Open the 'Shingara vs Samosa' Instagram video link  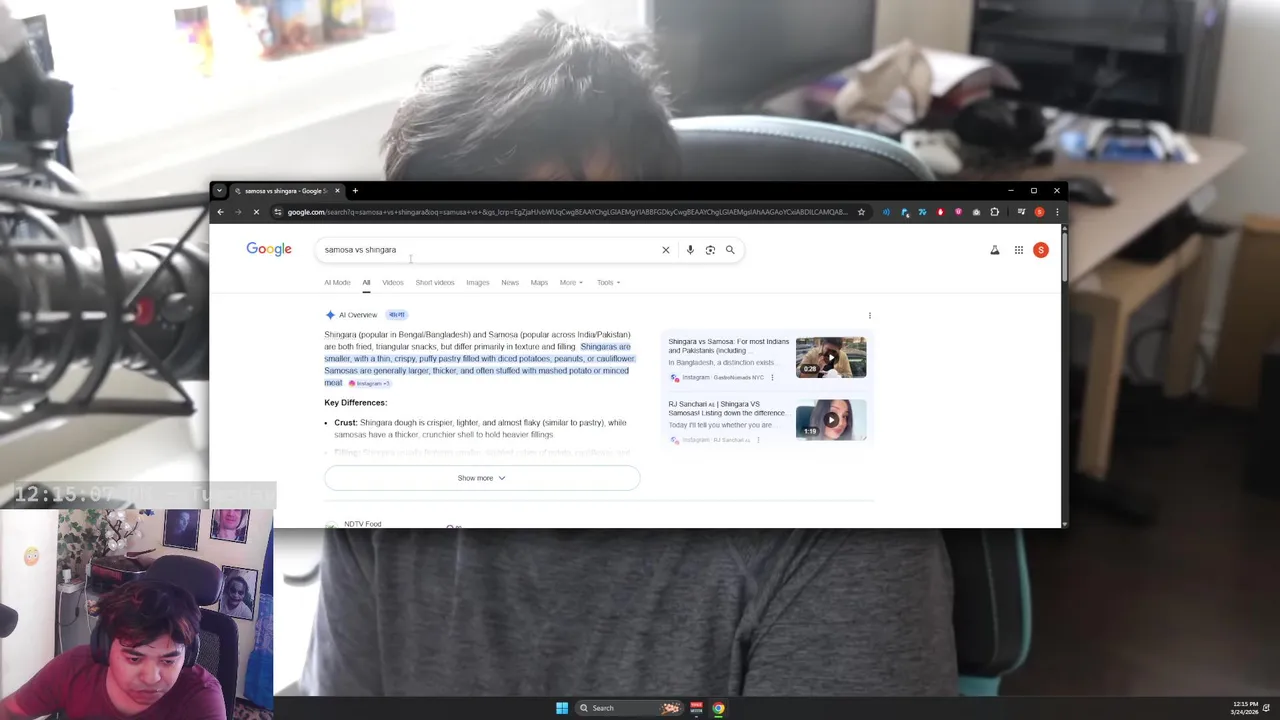pyautogui.click(x=729, y=346)
